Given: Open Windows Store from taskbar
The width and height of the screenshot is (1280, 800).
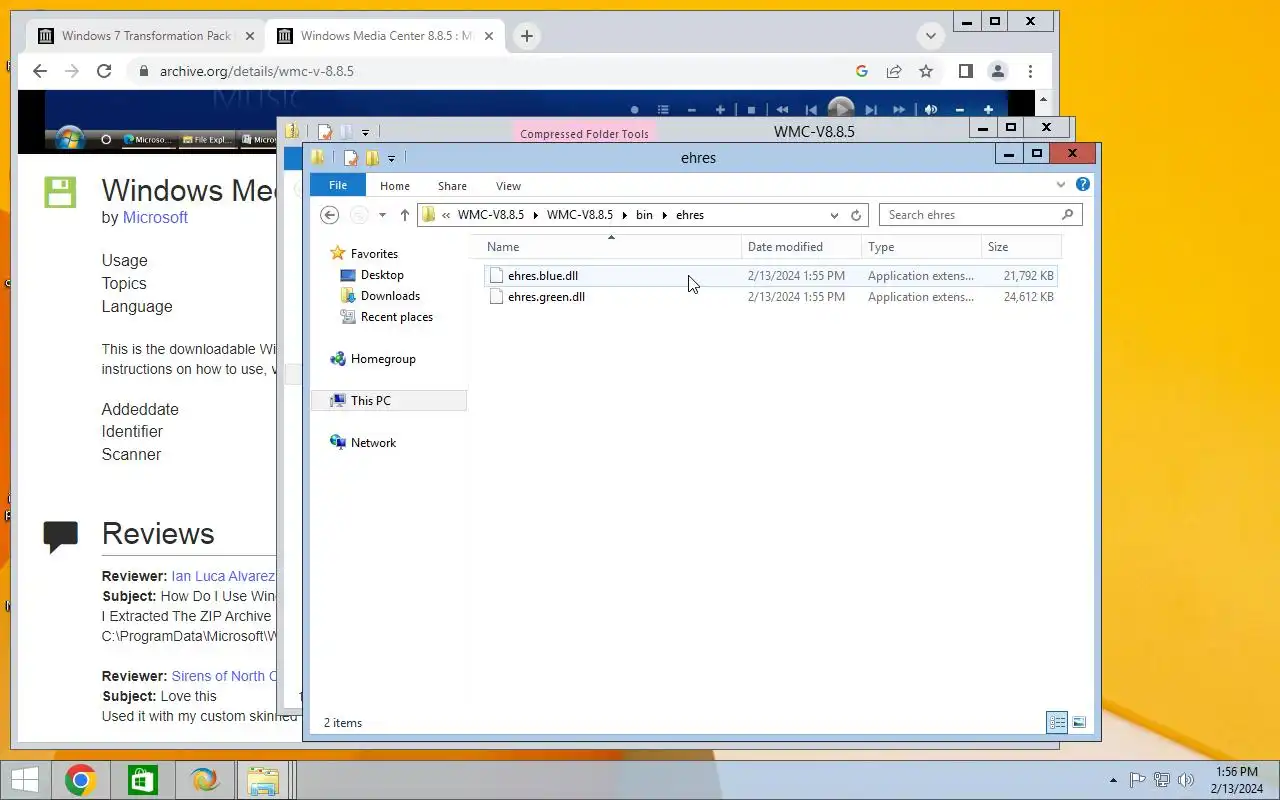Looking at the screenshot, I should (141, 780).
